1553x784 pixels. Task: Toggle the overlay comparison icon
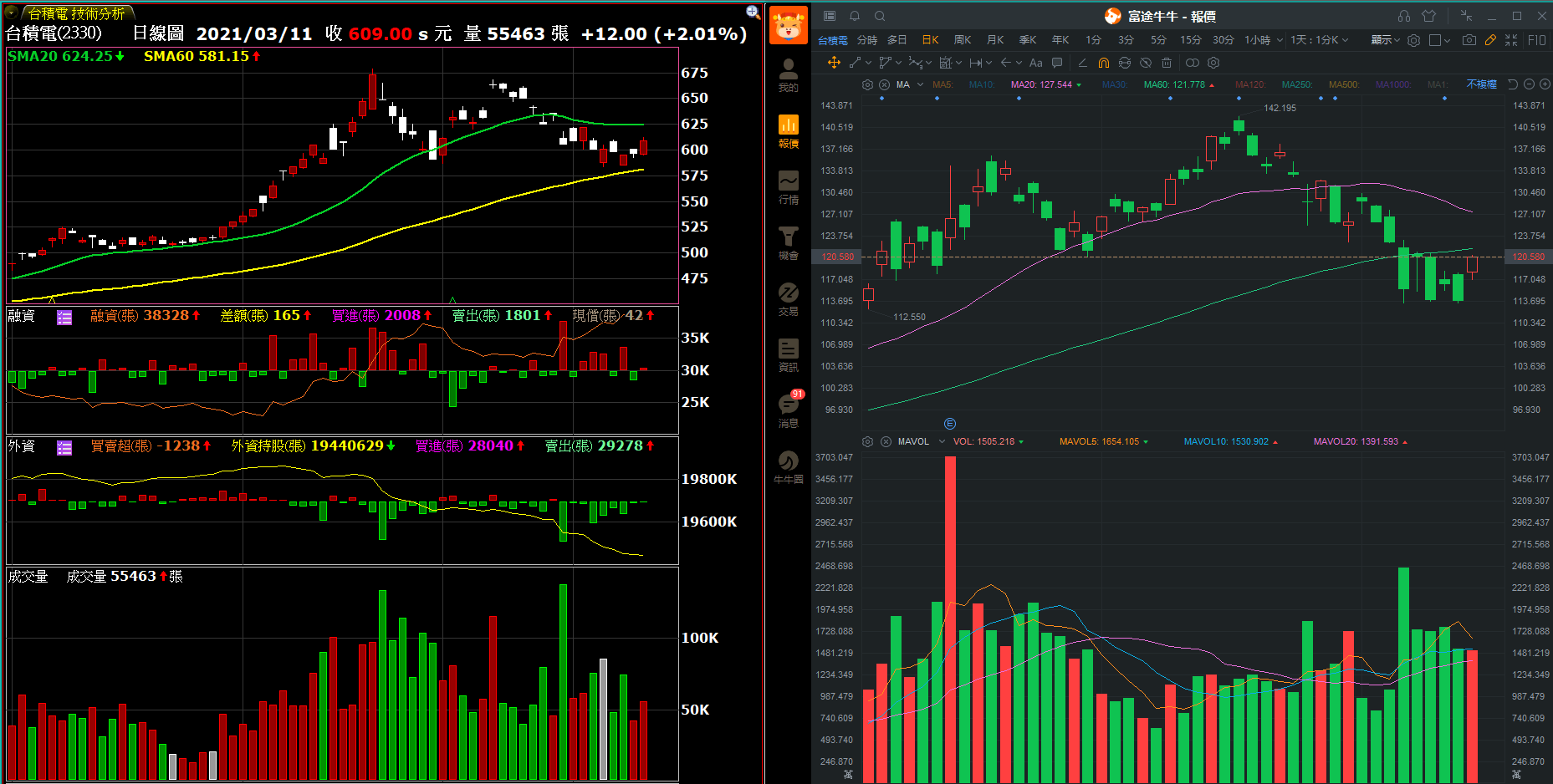1192,63
